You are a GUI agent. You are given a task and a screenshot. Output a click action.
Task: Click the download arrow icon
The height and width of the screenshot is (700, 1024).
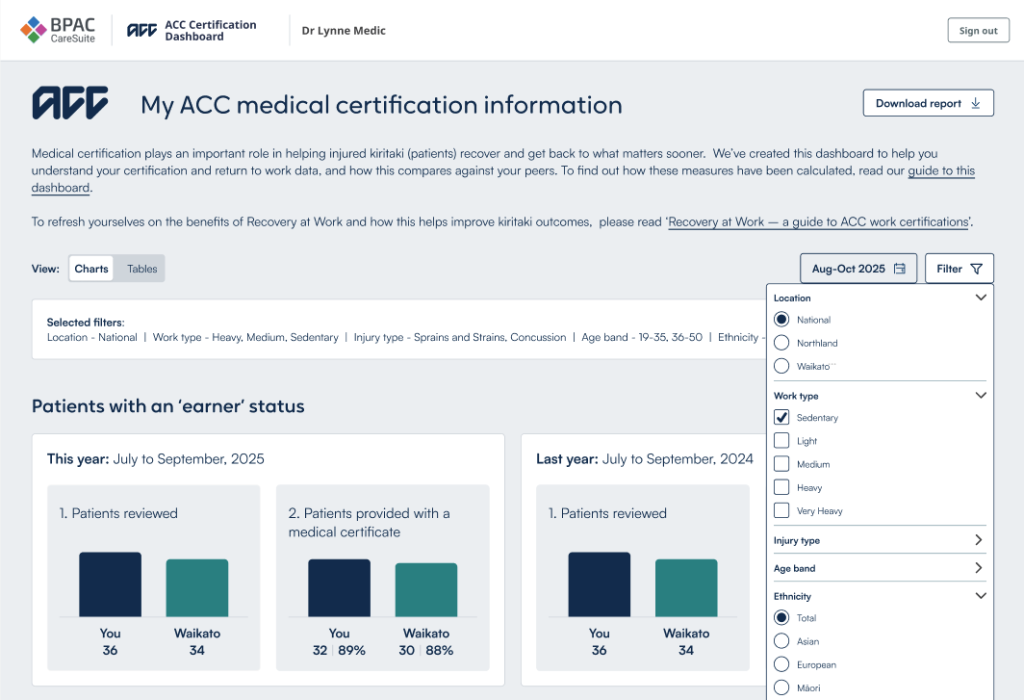976,103
